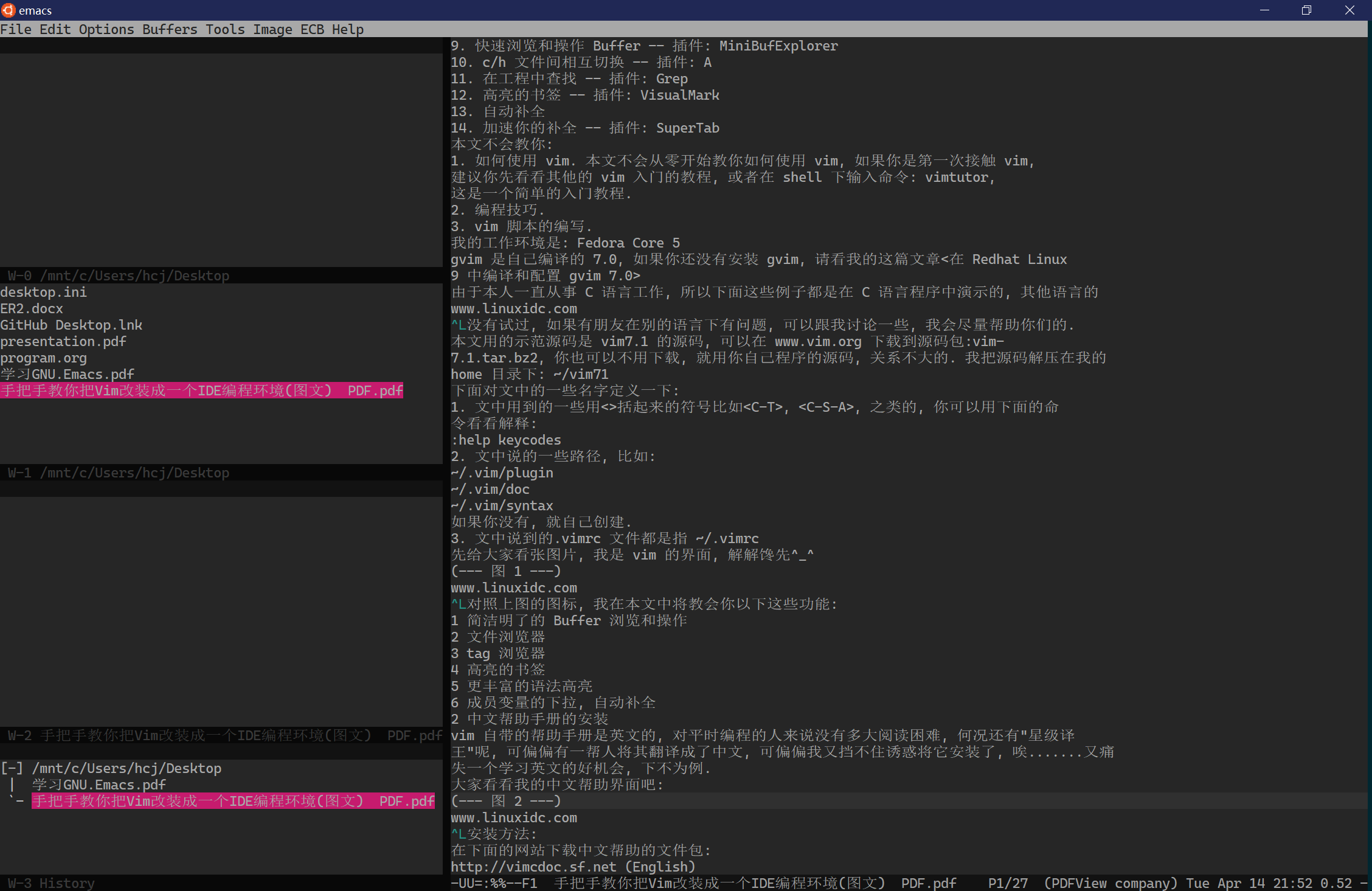
Task: Click the ~/.vim/doc path line
Action: 490,489
